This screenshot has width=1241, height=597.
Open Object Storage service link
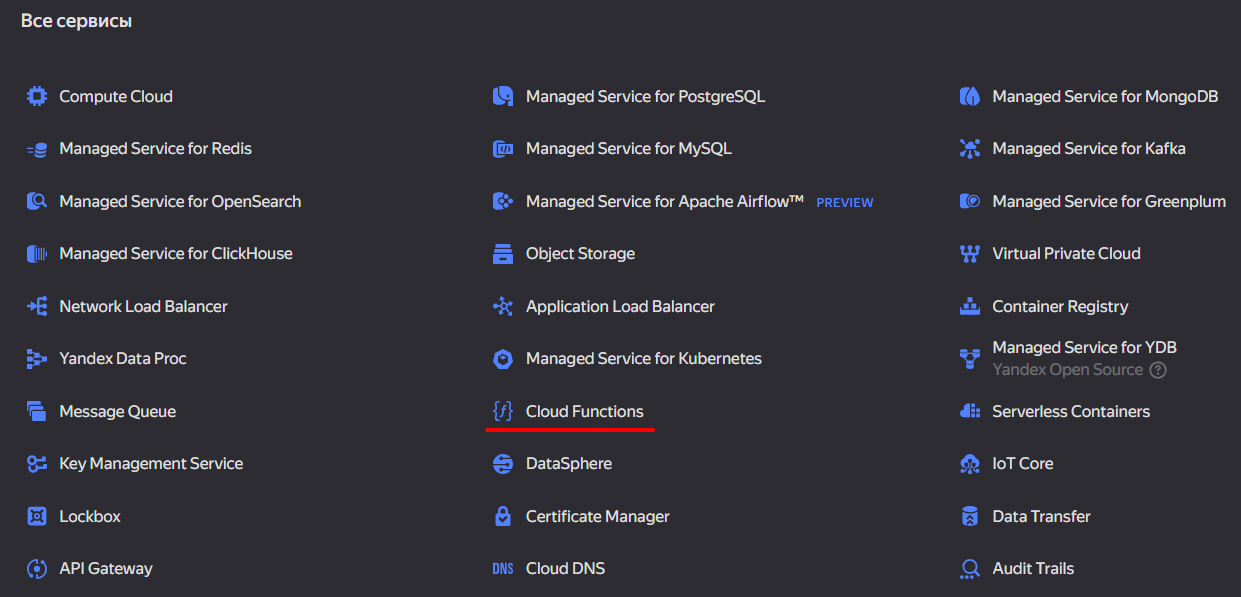point(580,253)
